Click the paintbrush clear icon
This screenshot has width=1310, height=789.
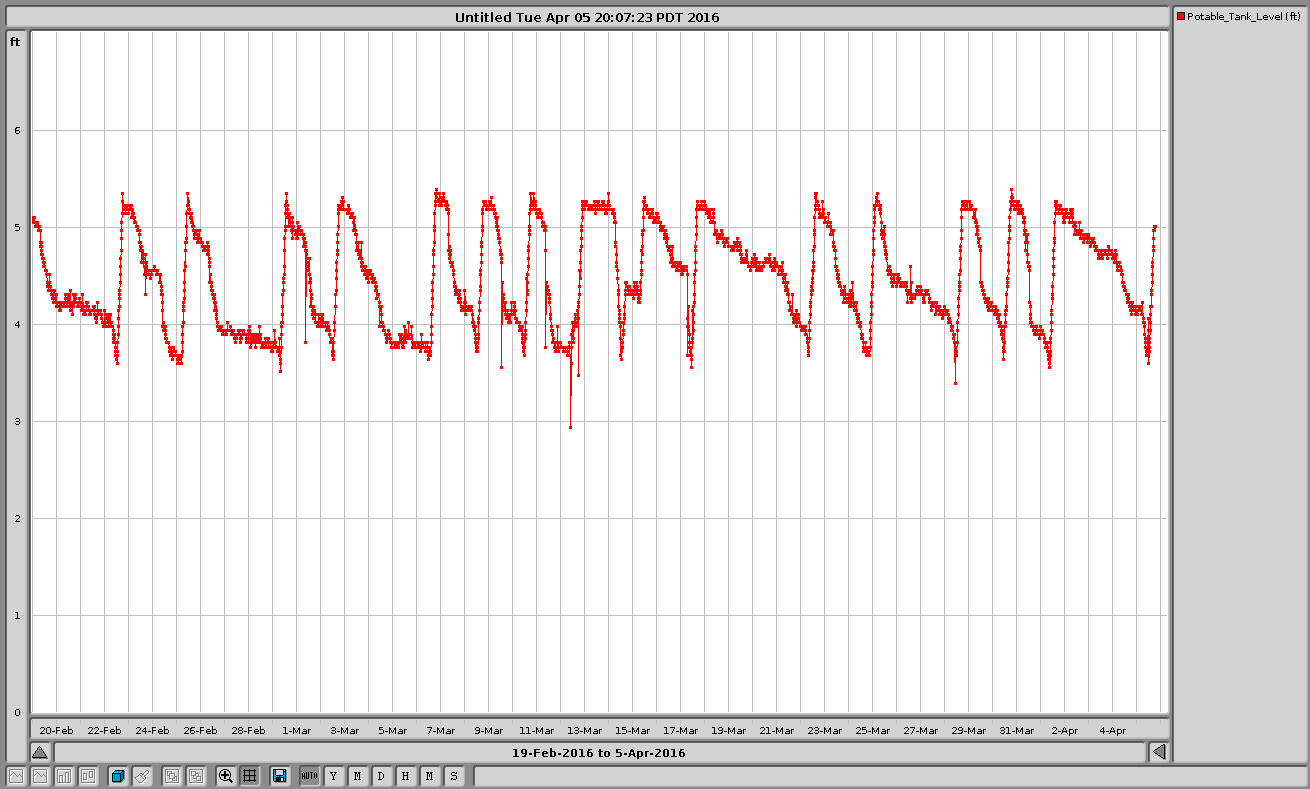142,776
